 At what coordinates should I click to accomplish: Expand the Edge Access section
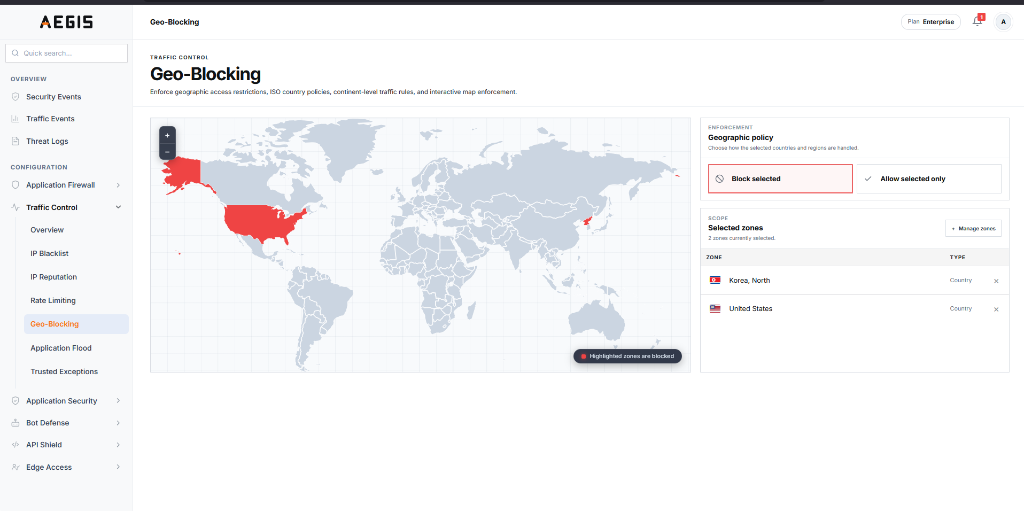(118, 467)
